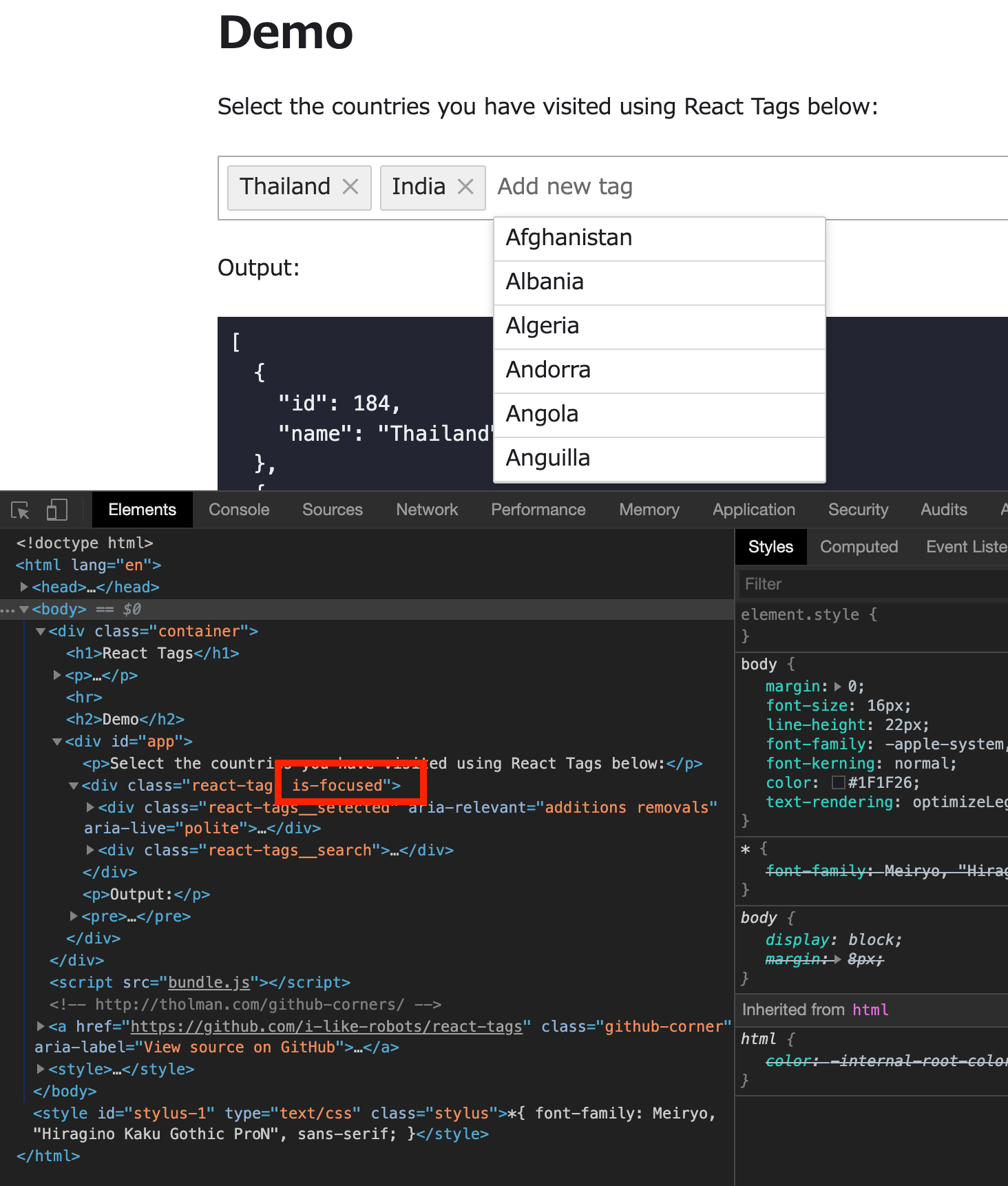Choose Angola from the suggestions

[660, 415]
